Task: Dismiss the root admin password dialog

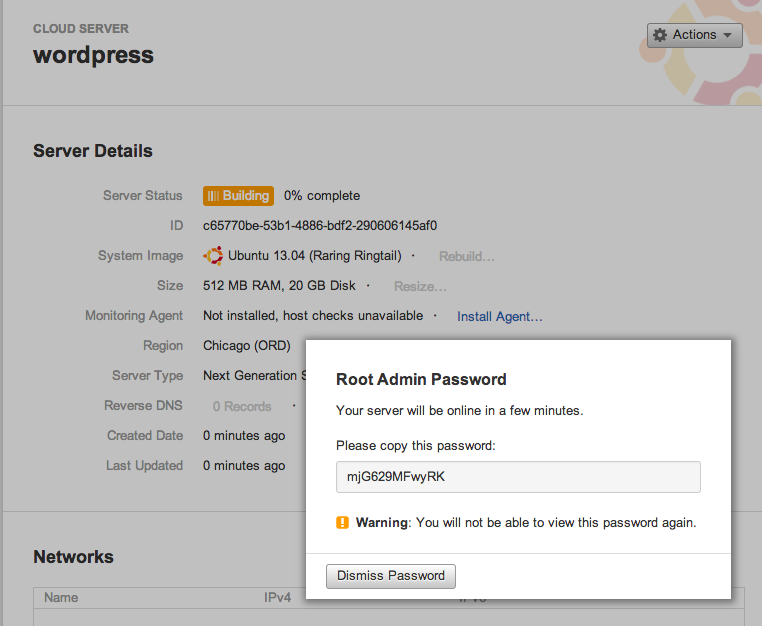Action: [x=391, y=576]
